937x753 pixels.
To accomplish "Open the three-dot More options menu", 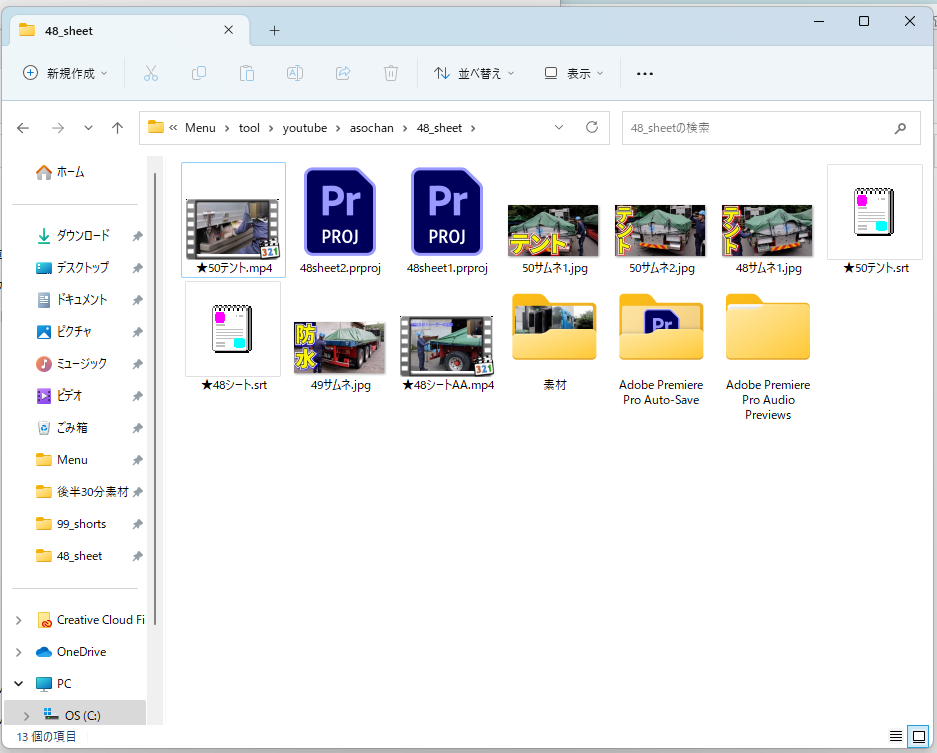I will [x=645, y=74].
